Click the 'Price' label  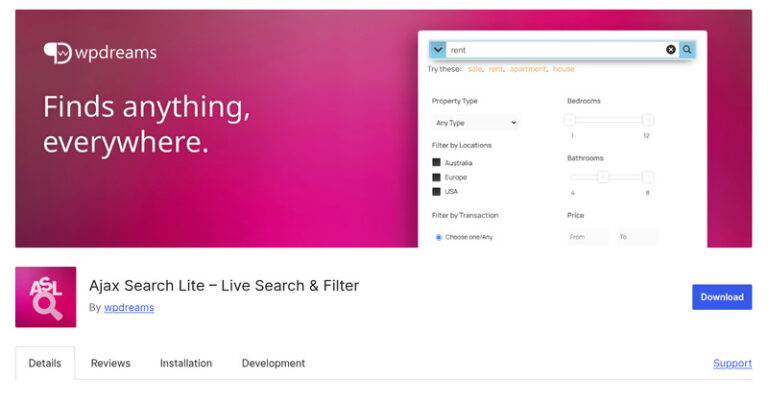pos(576,215)
